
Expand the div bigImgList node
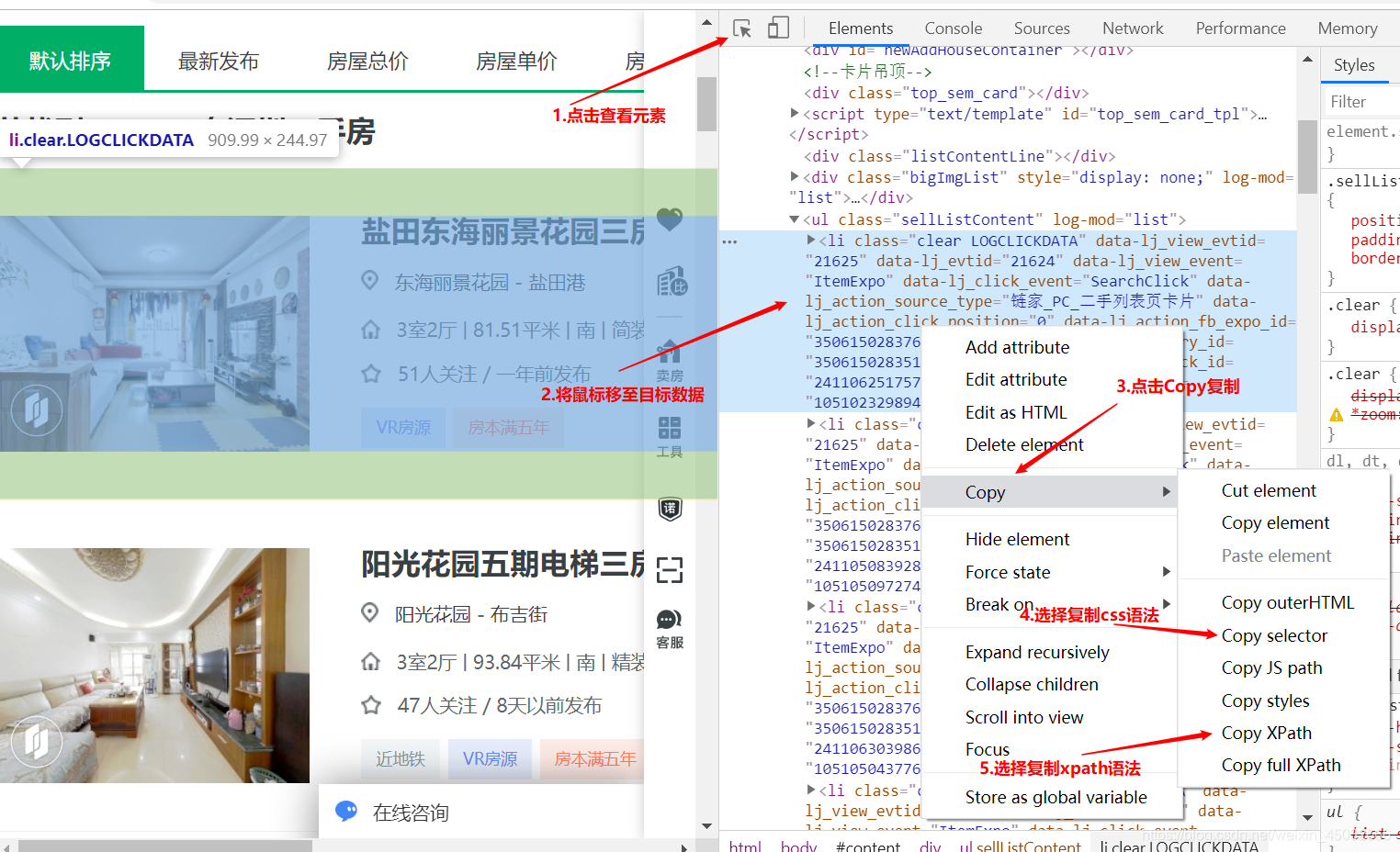795,176
